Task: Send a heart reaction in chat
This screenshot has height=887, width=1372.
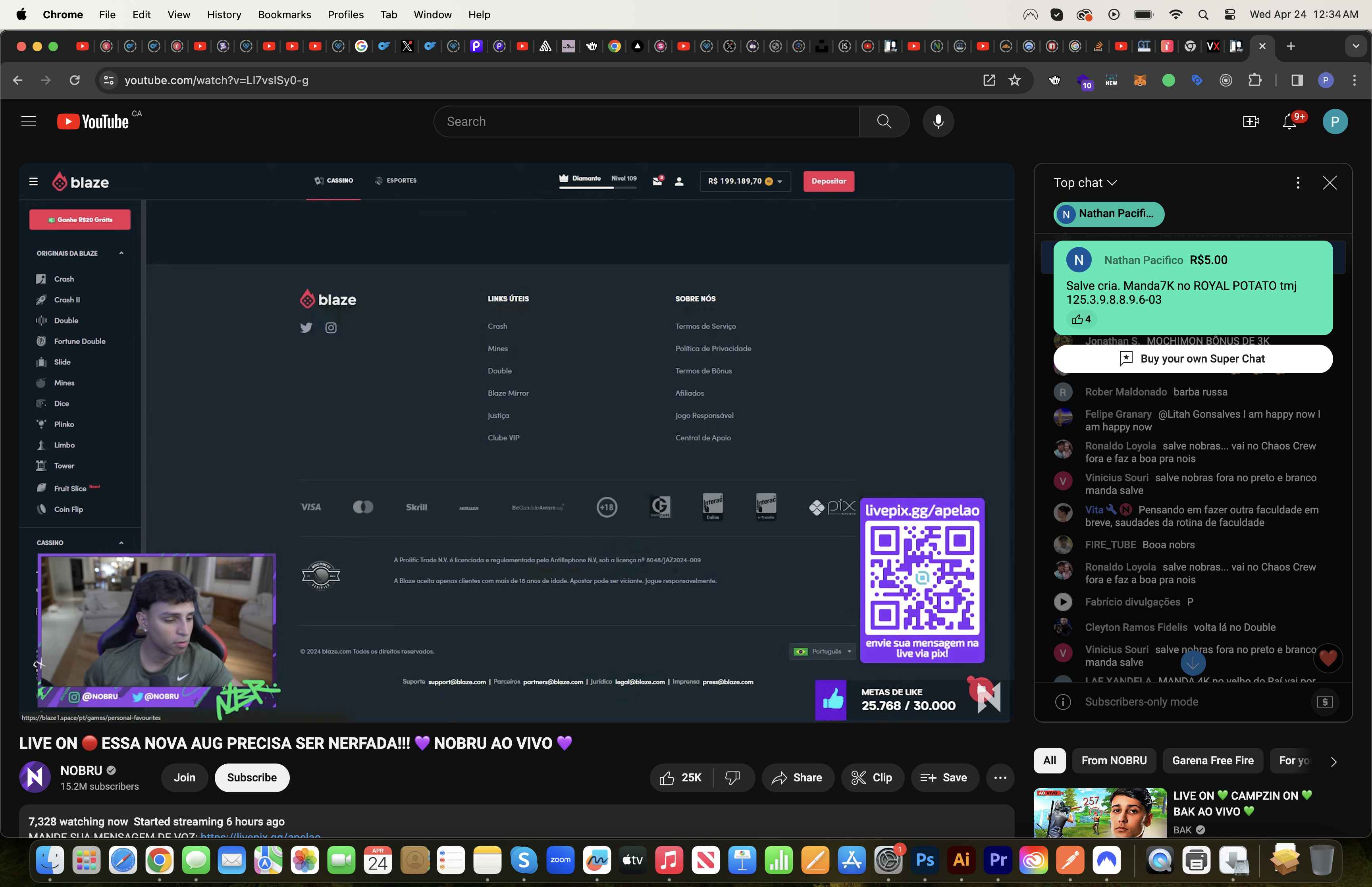Action: pos(1328,658)
